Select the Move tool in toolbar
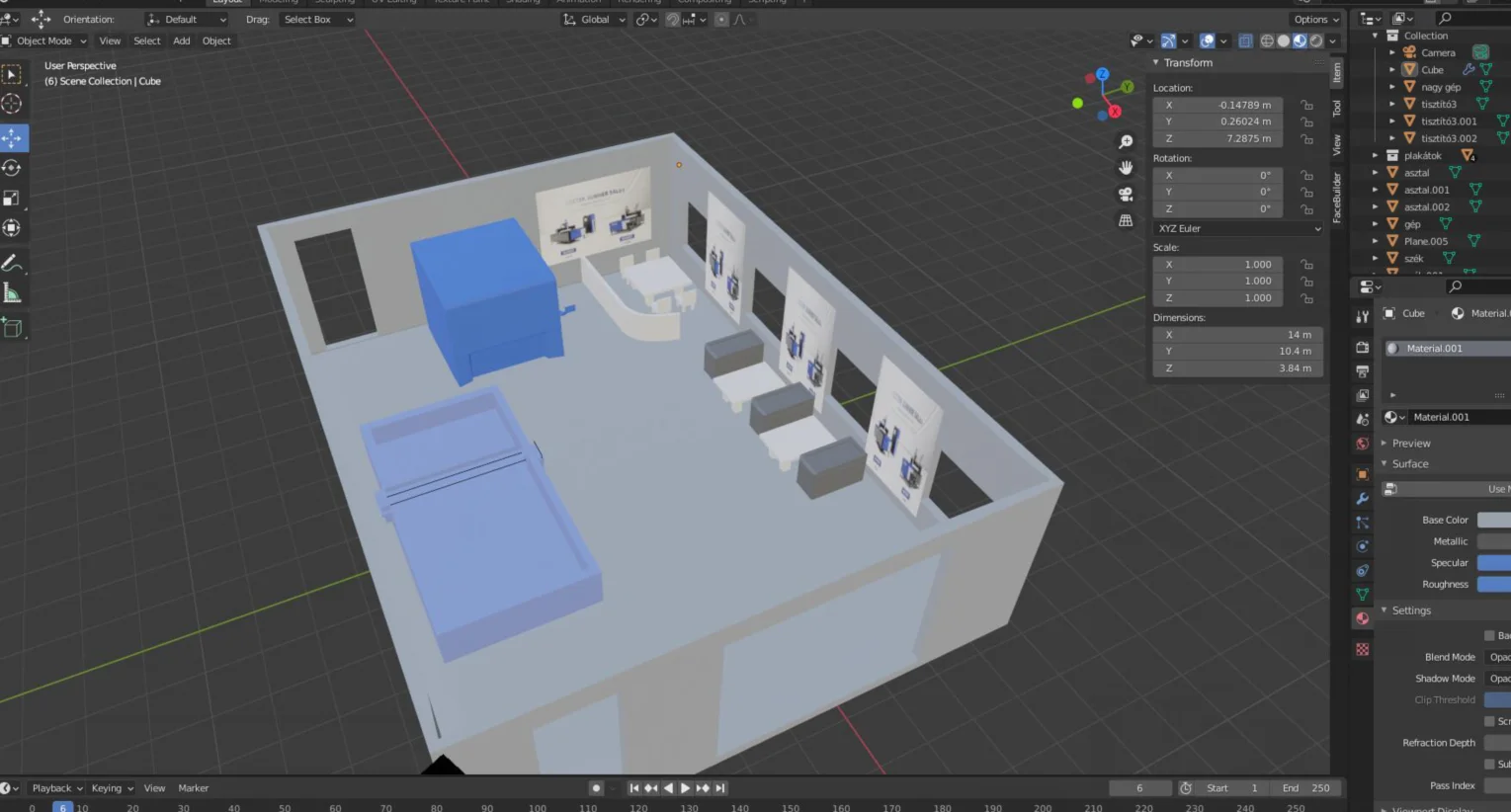Screen dimensions: 1511x812 [x=13, y=137]
